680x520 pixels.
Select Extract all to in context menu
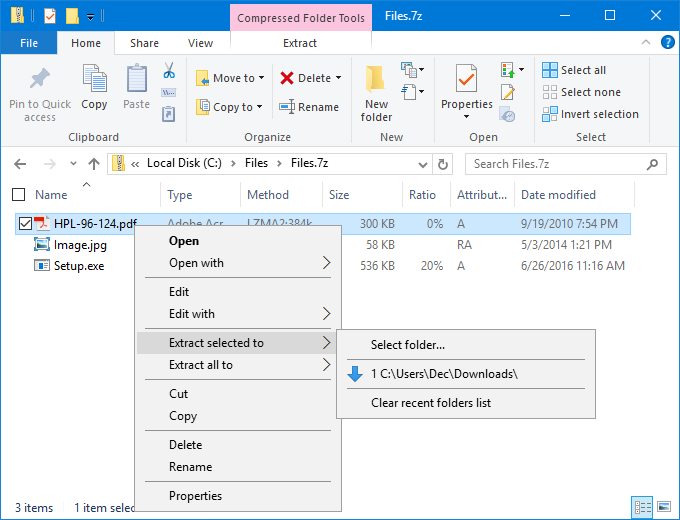tap(201, 365)
